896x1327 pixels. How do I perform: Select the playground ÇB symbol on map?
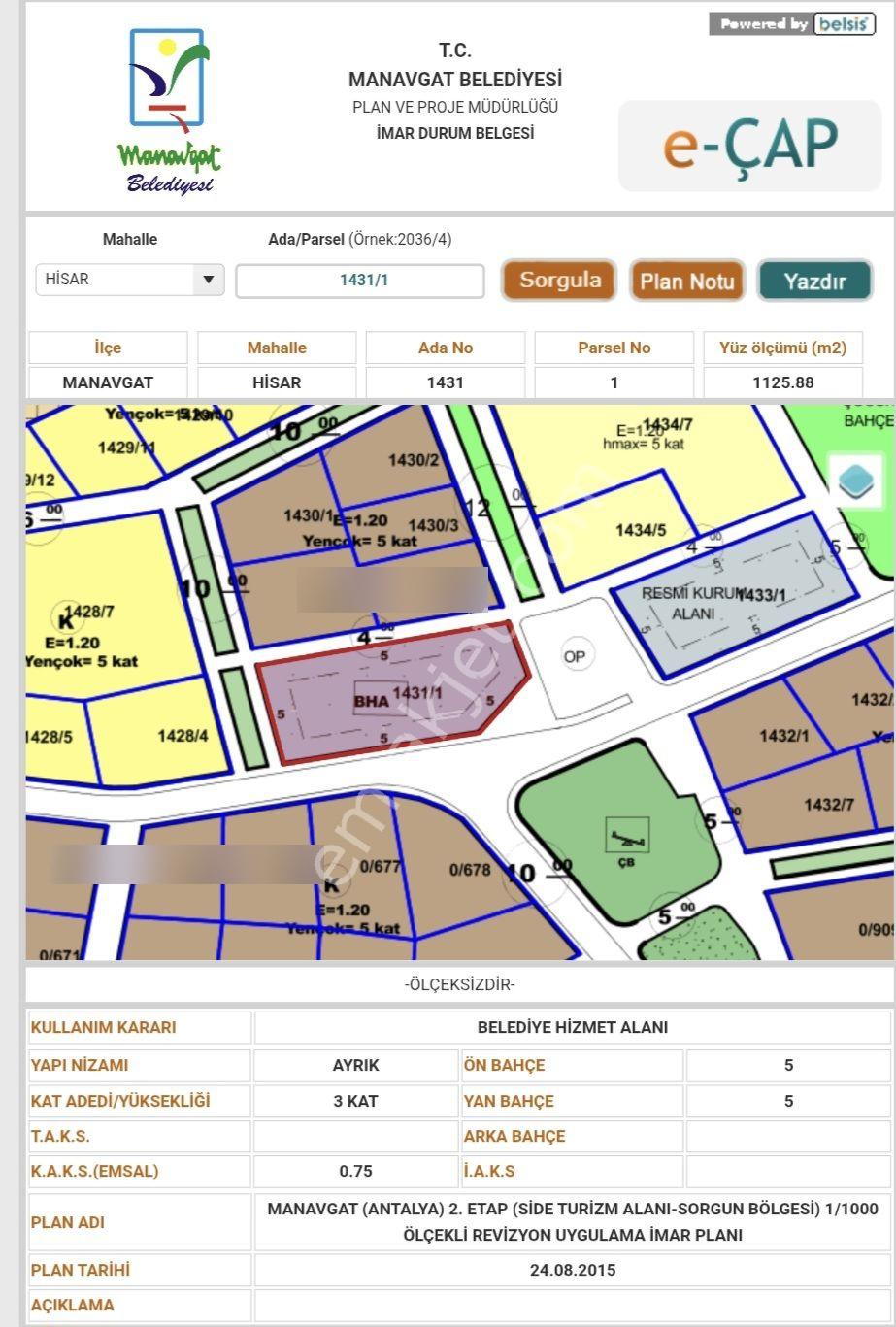(626, 837)
